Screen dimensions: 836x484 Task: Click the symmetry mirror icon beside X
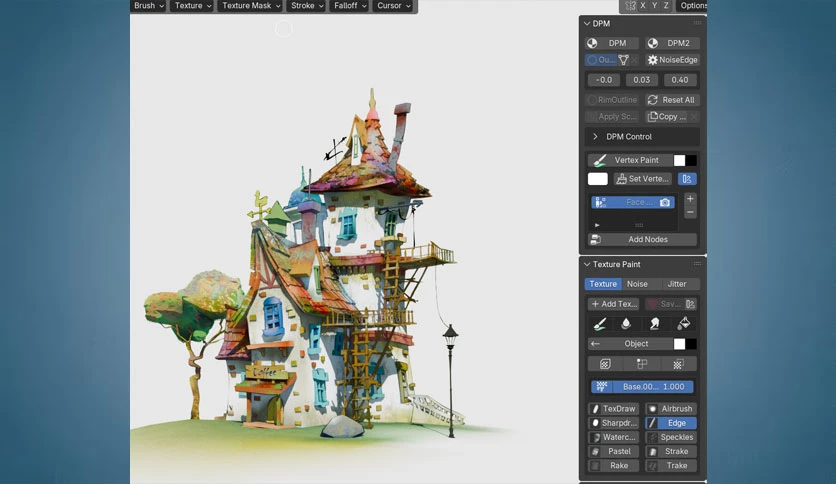click(x=631, y=5)
